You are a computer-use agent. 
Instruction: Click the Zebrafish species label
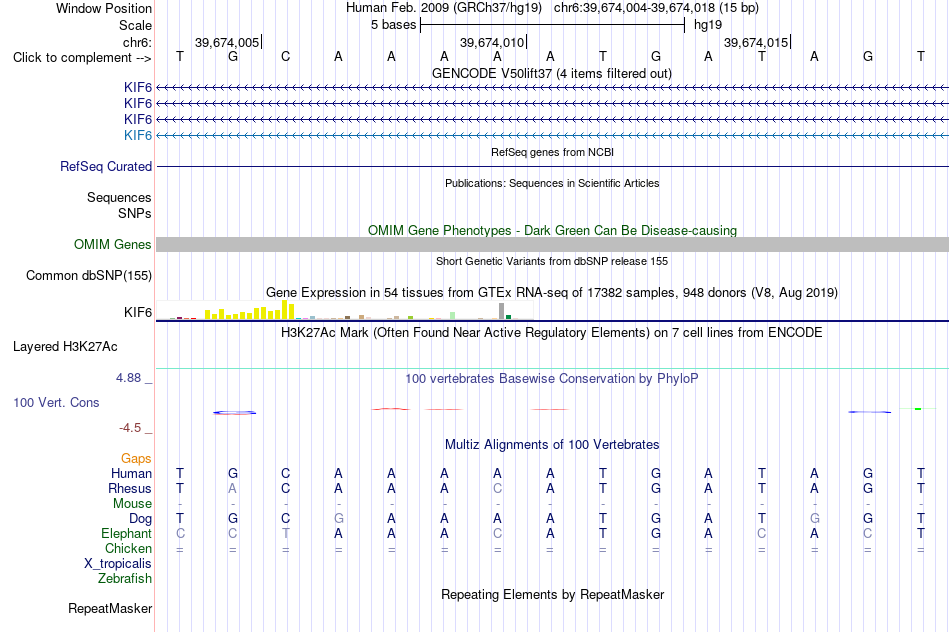pyautogui.click(x=124, y=579)
